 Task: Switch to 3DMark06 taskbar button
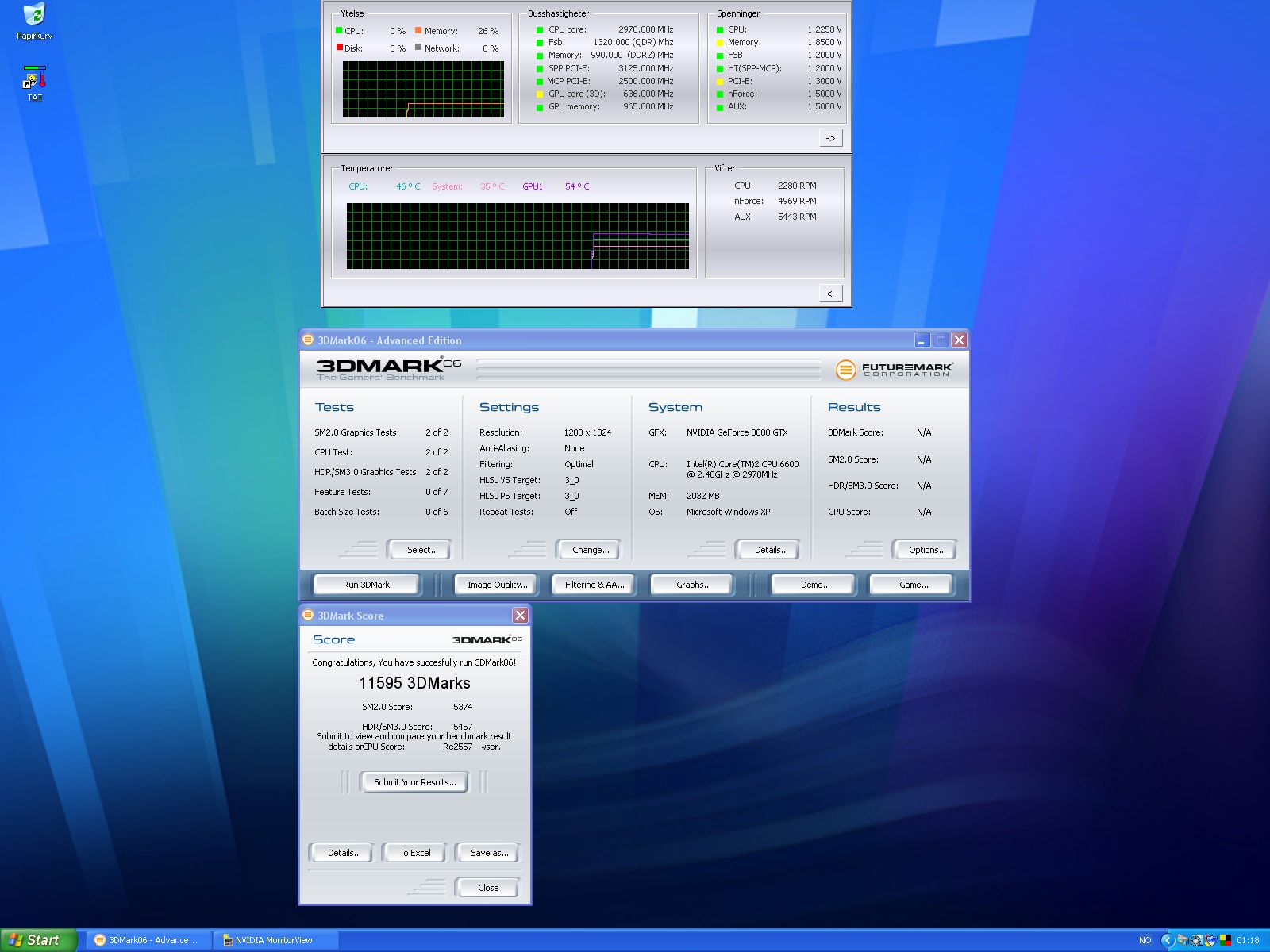pos(148,940)
